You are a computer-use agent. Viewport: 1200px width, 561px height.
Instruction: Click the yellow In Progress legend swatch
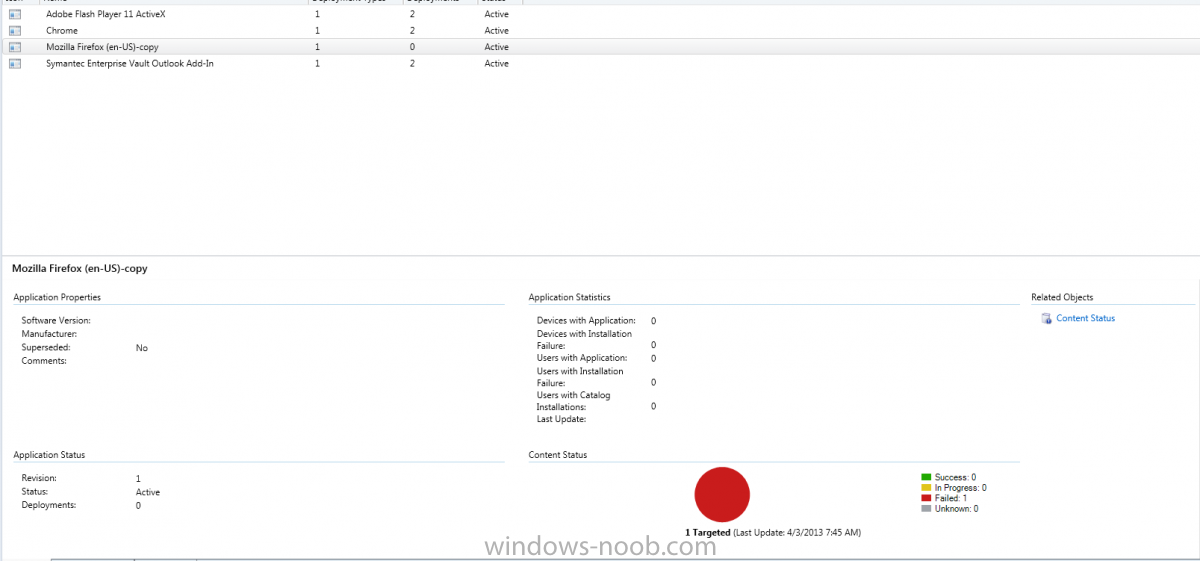click(x=926, y=488)
